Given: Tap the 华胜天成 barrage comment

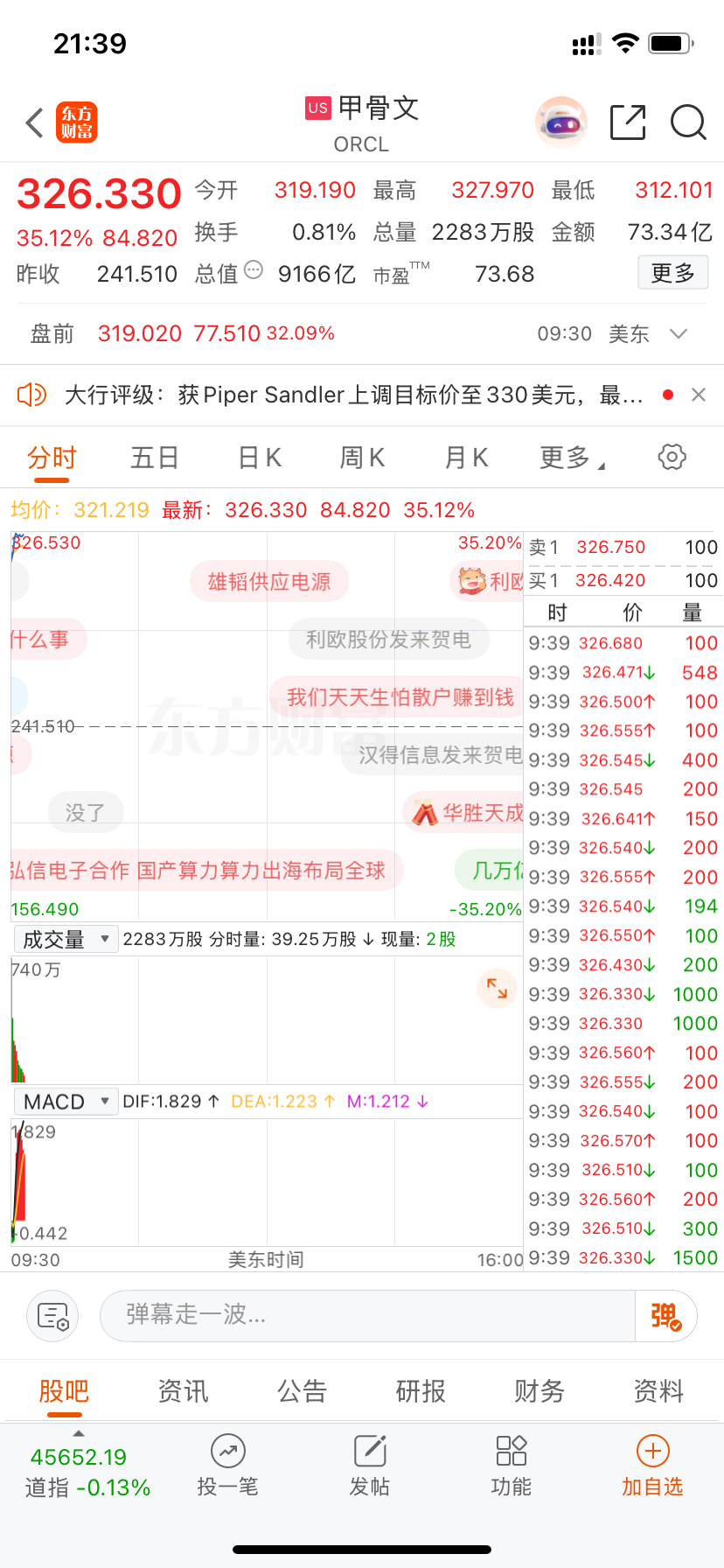Looking at the screenshot, I should [x=463, y=813].
